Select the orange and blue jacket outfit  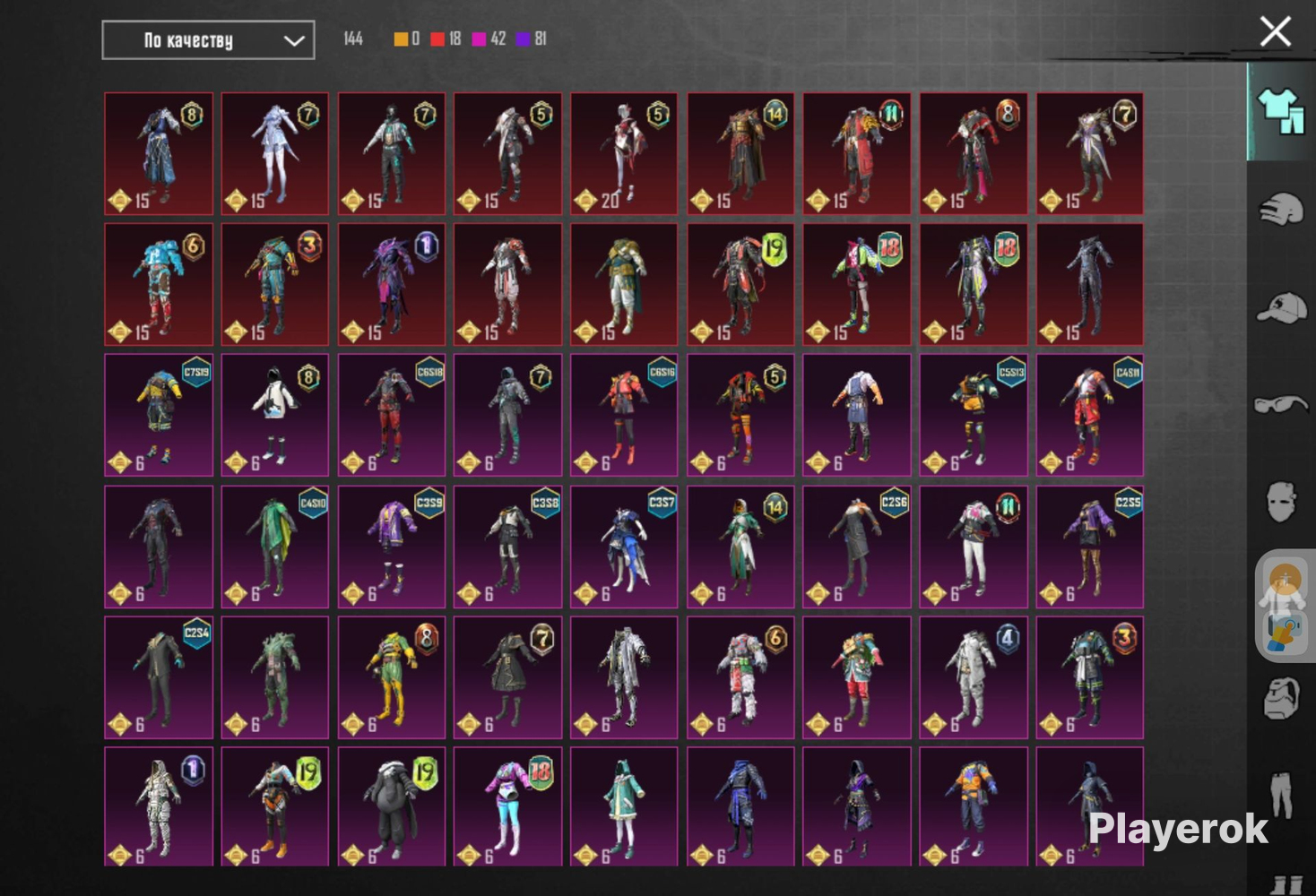(x=974, y=806)
